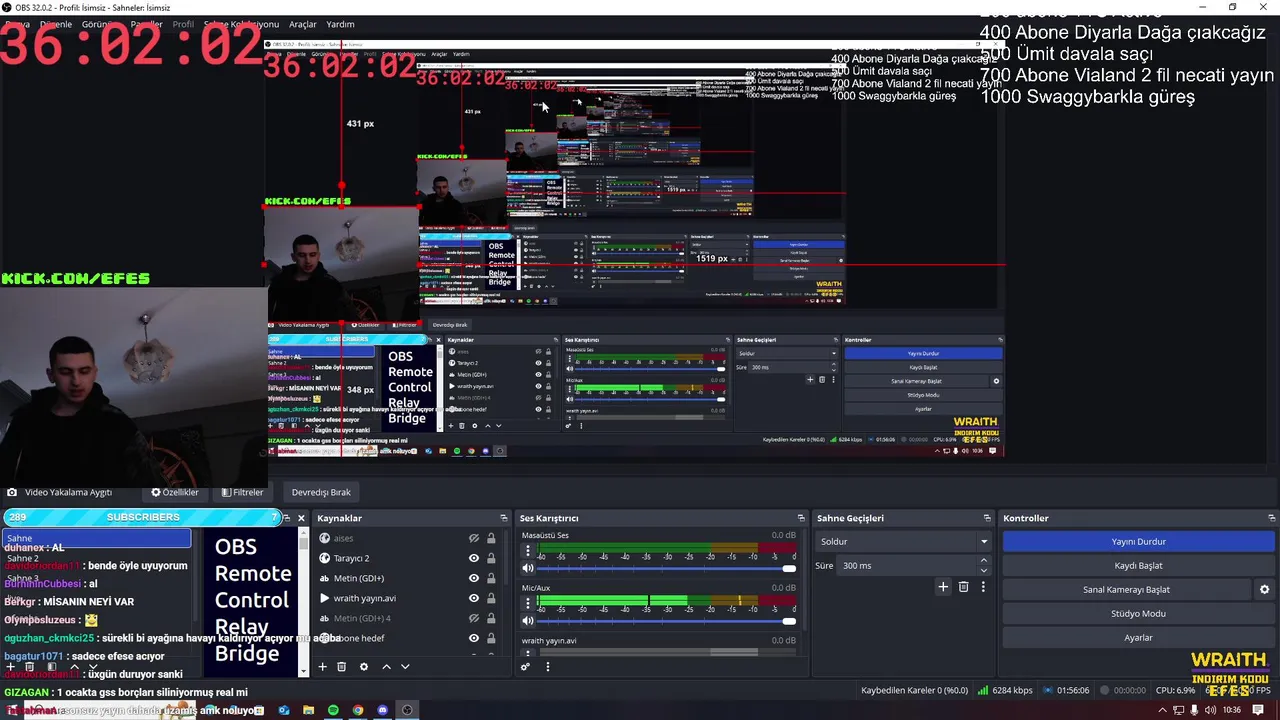
Task: Open transition three-dot properties menu
Action: pos(983,587)
